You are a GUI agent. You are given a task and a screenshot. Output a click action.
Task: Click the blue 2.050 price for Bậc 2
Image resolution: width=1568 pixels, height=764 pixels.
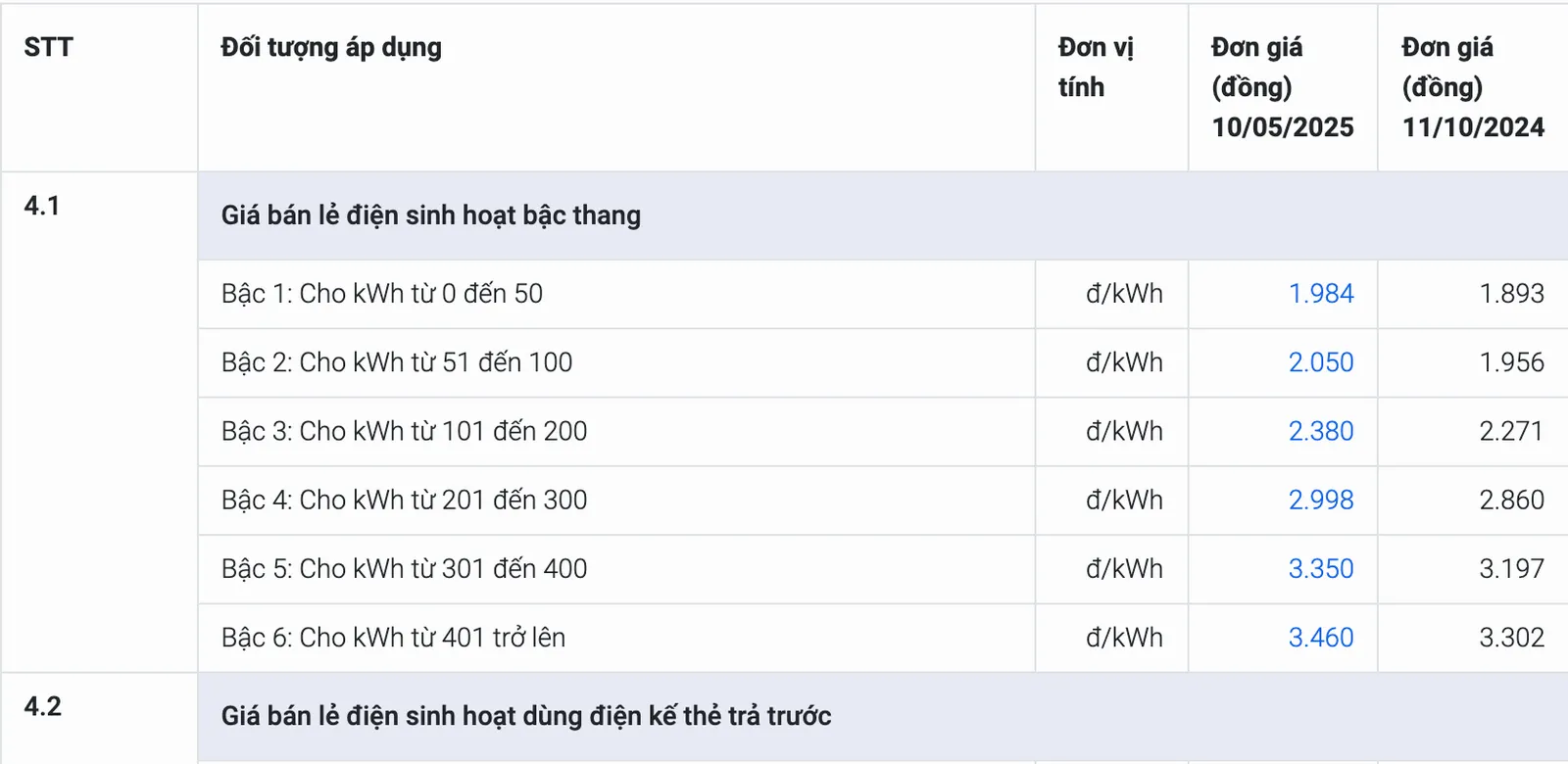pos(1320,362)
